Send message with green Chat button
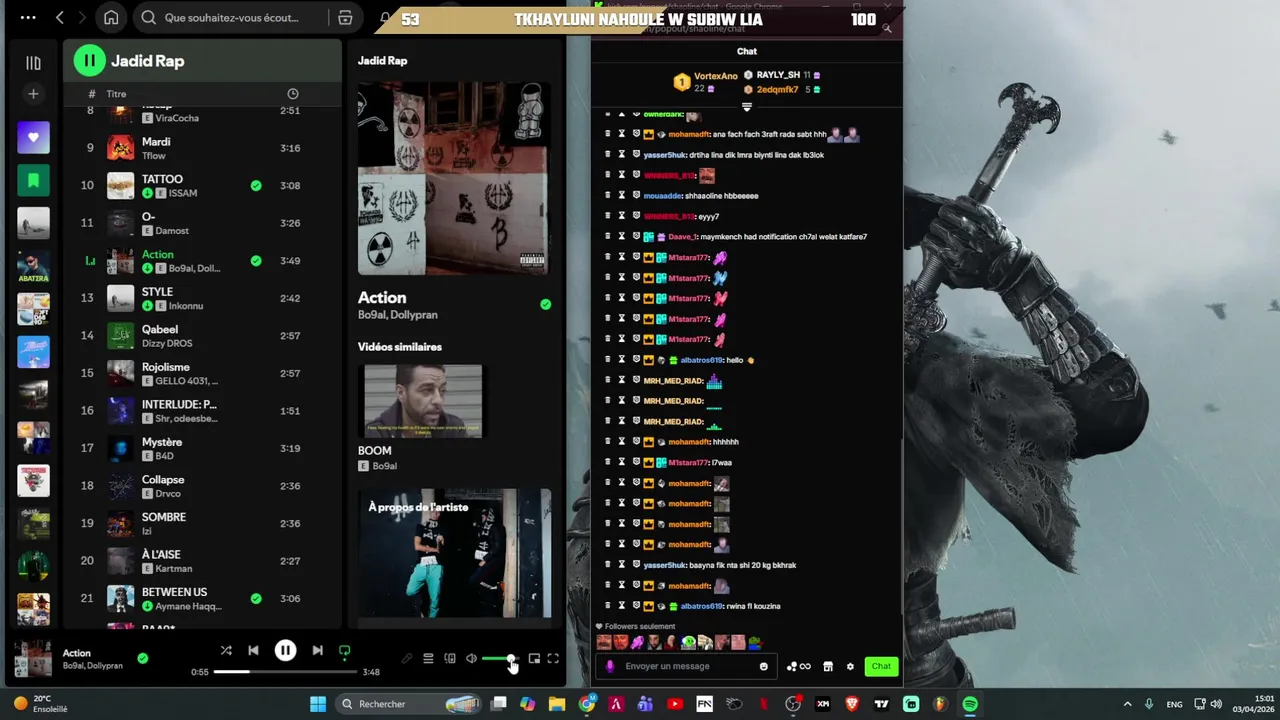 881,666
